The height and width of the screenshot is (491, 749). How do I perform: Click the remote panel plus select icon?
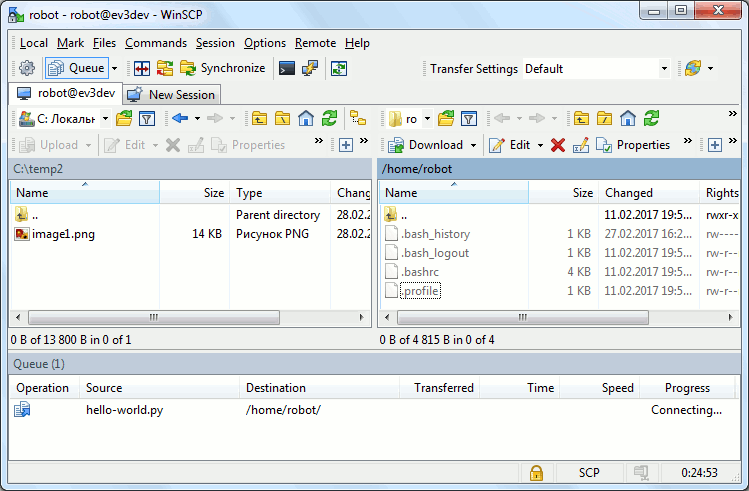coord(715,145)
